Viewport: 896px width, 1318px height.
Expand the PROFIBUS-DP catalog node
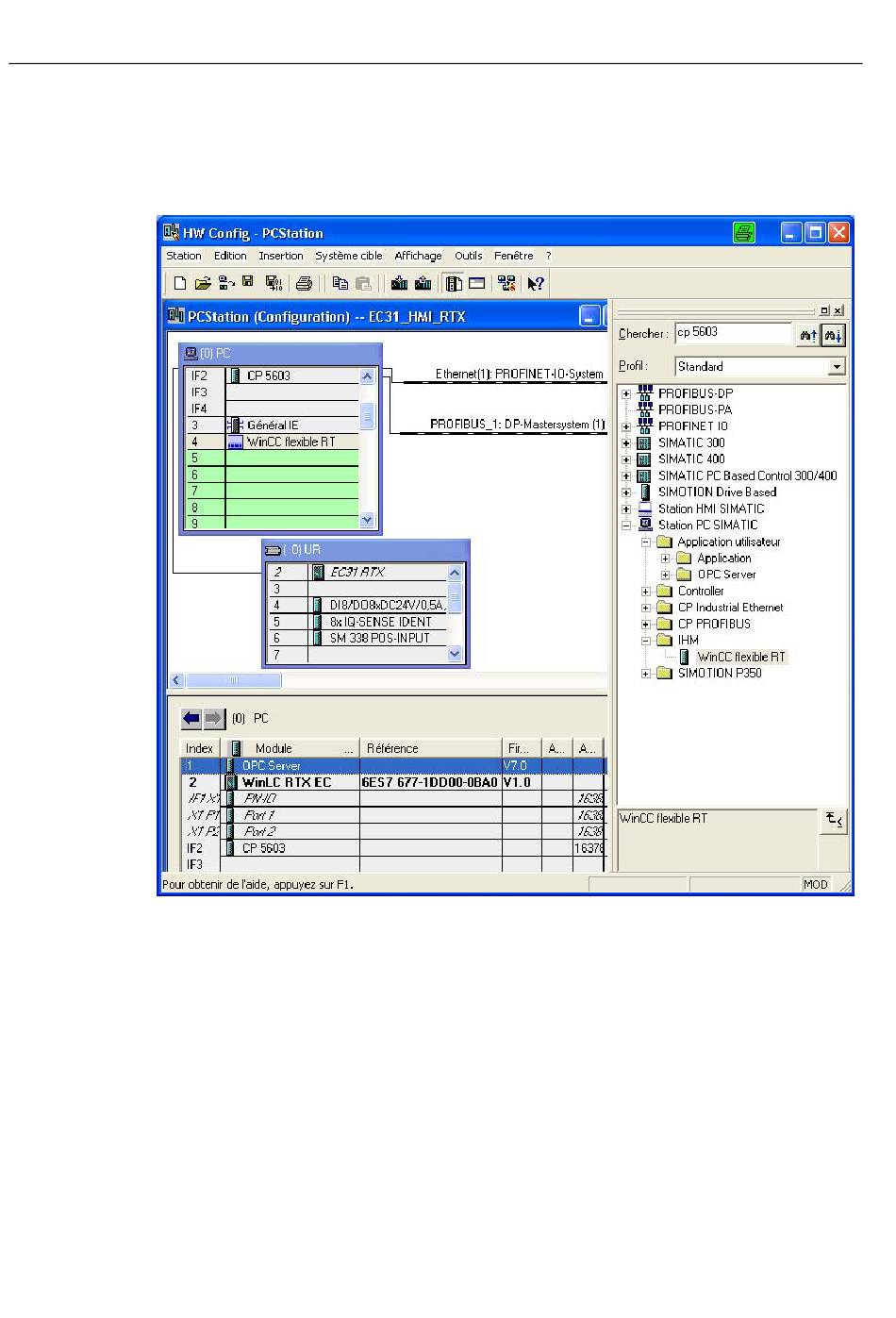click(x=626, y=394)
